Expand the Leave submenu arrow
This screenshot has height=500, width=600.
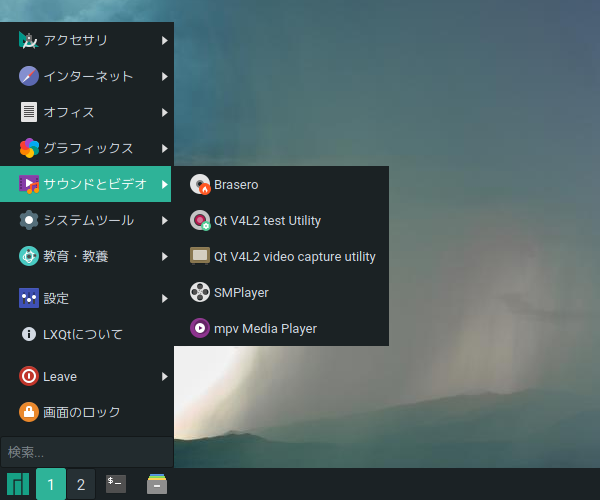[165, 376]
